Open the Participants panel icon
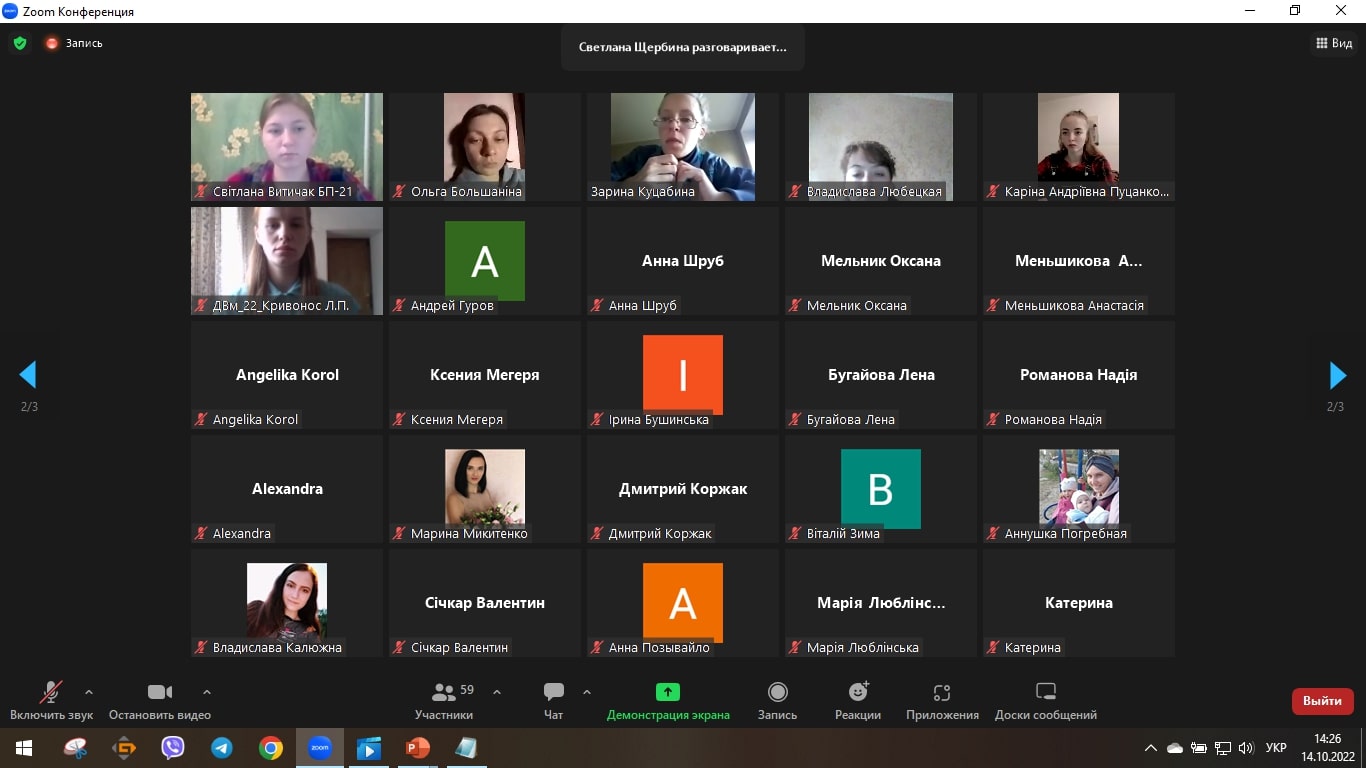Viewport: 1366px width, 768px height. 443,692
